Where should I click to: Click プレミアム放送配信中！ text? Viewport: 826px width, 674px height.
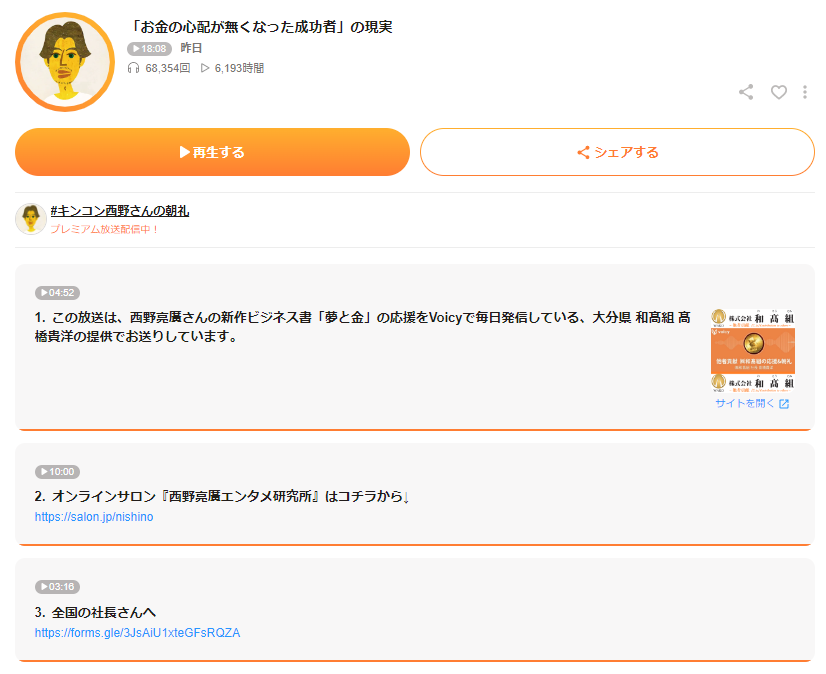(104, 229)
